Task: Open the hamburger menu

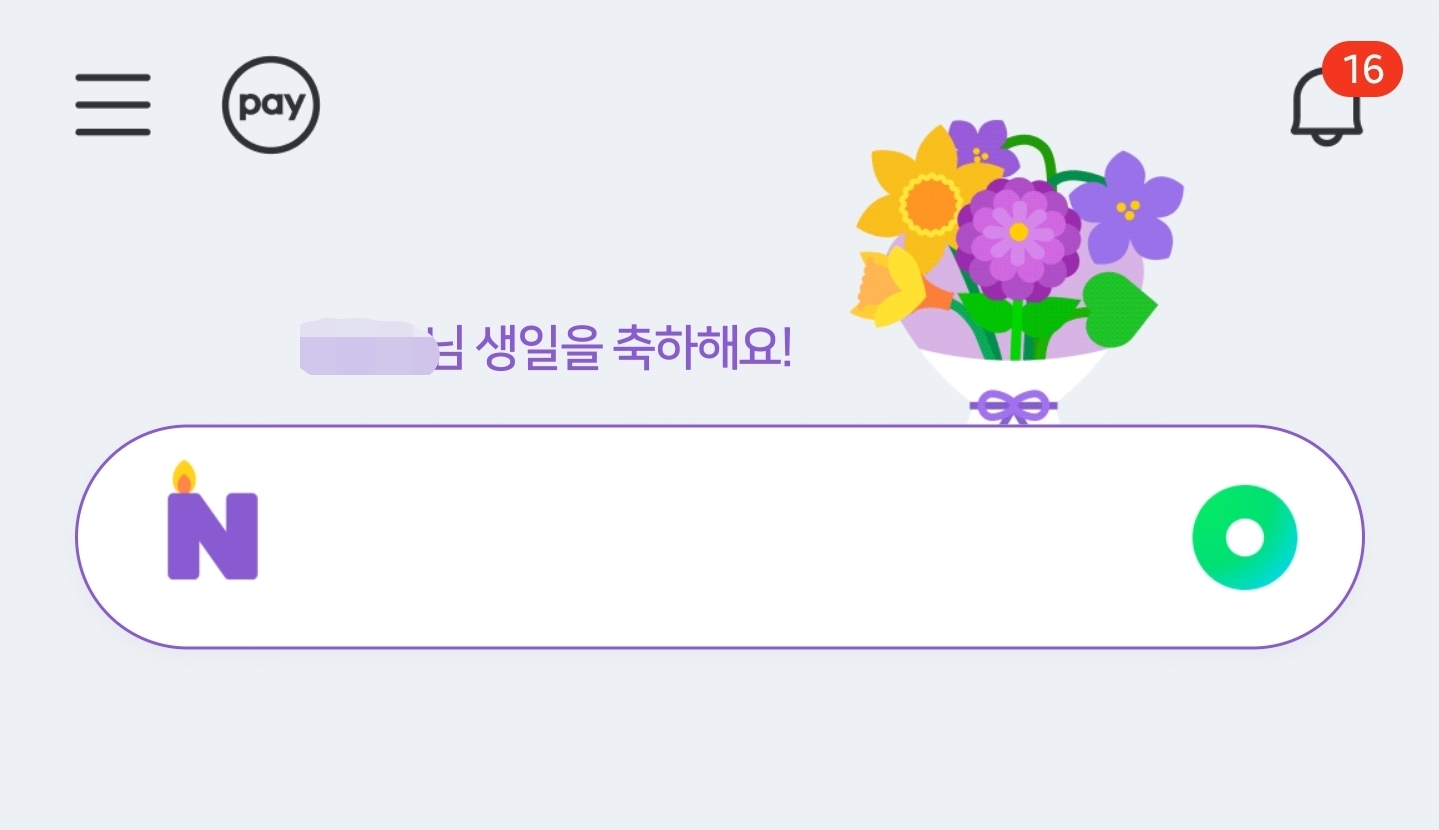Action: tap(113, 104)
